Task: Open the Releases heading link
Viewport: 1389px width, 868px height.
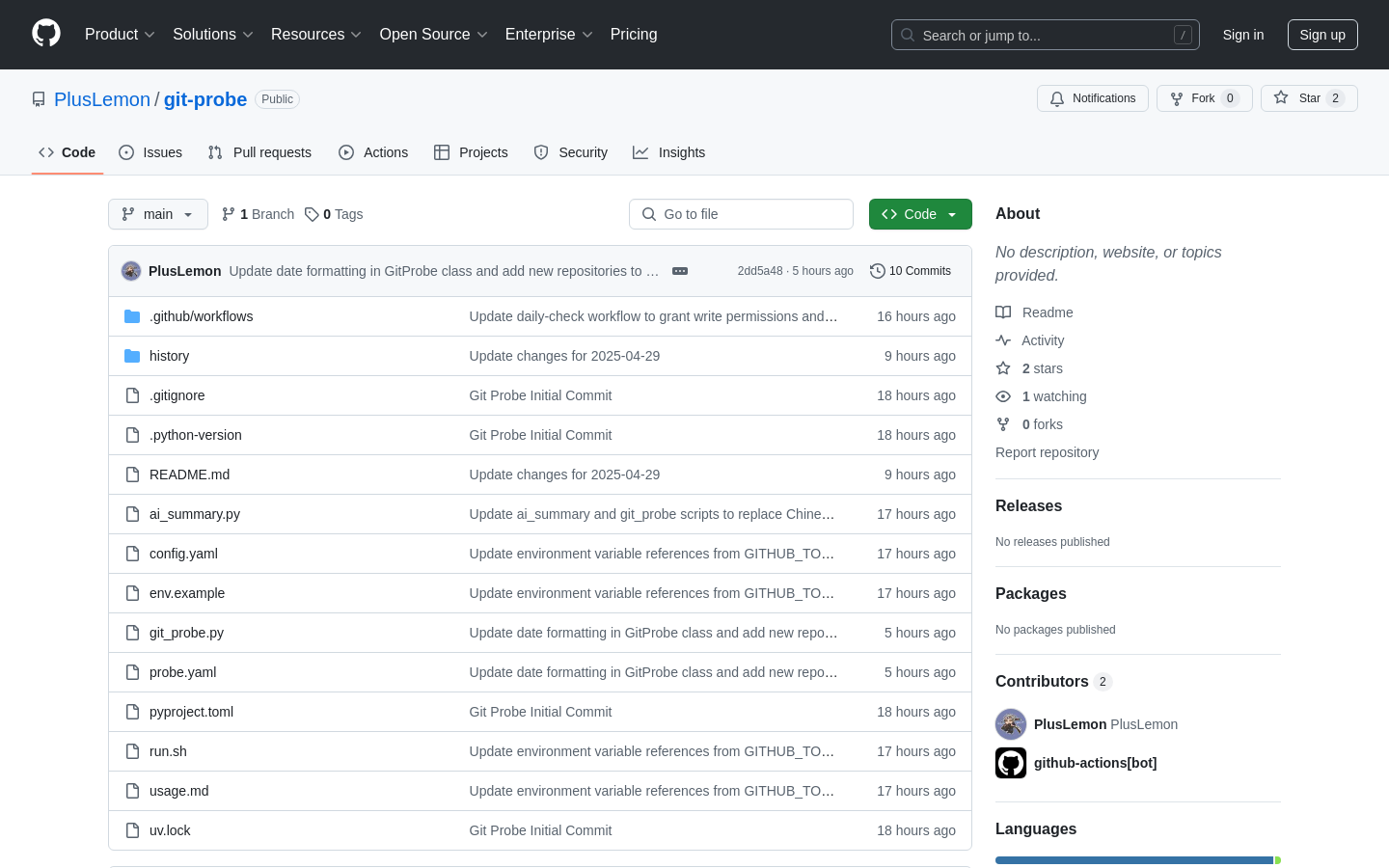Action: (x=1028, y=506)
